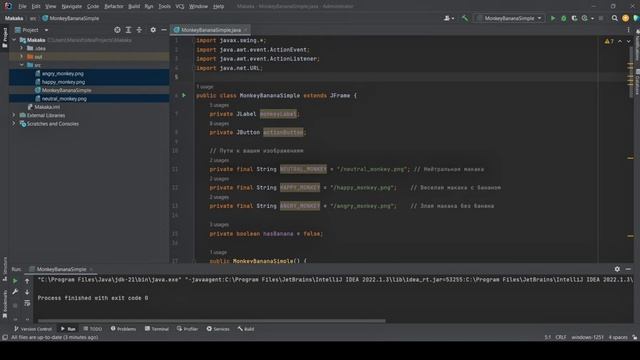The height and width of the screenshot is (360, 640).
Task: Expand the out folder
Action: pos(22,57)
